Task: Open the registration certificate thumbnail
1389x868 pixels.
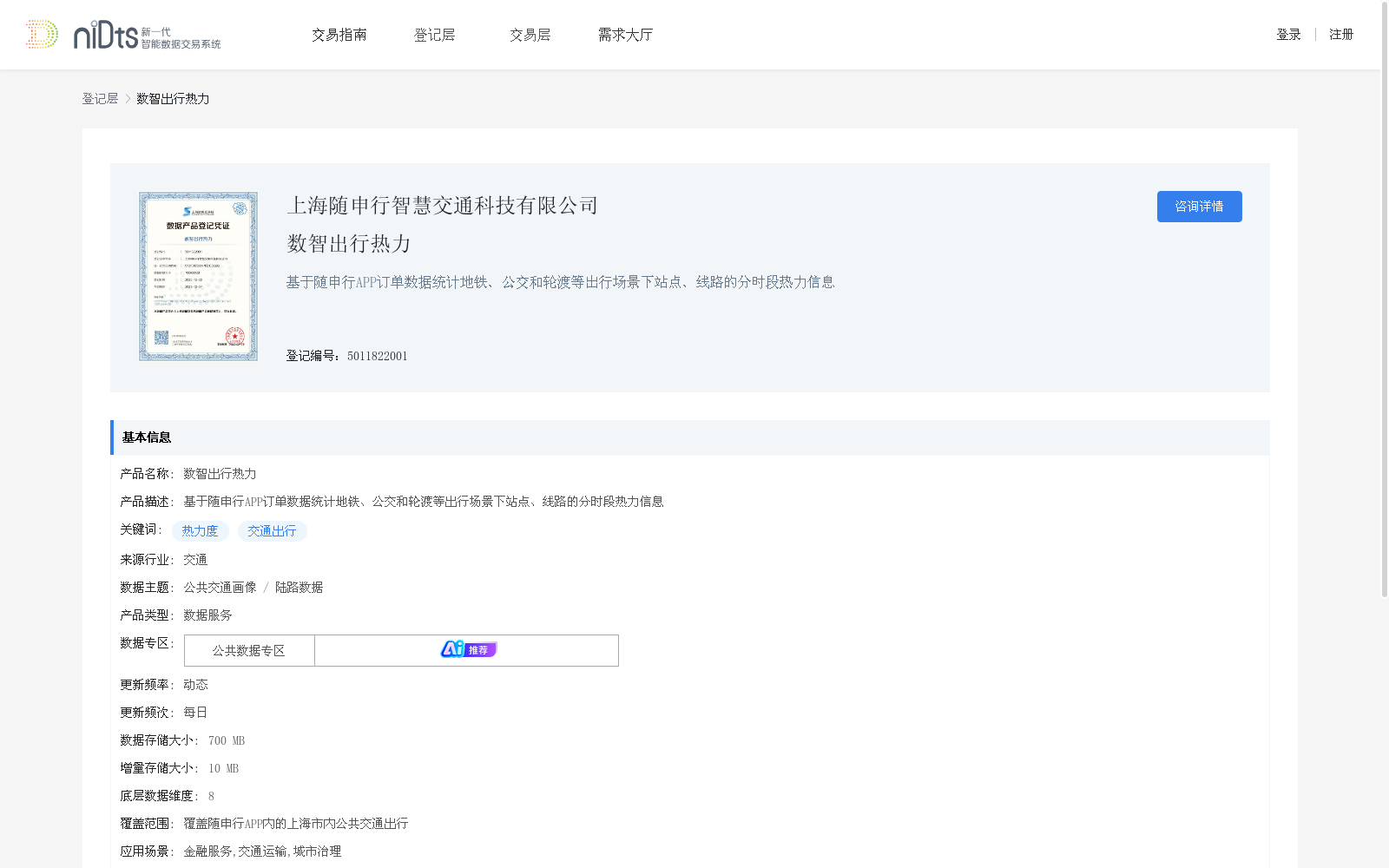Action: (x=198, y=276)
